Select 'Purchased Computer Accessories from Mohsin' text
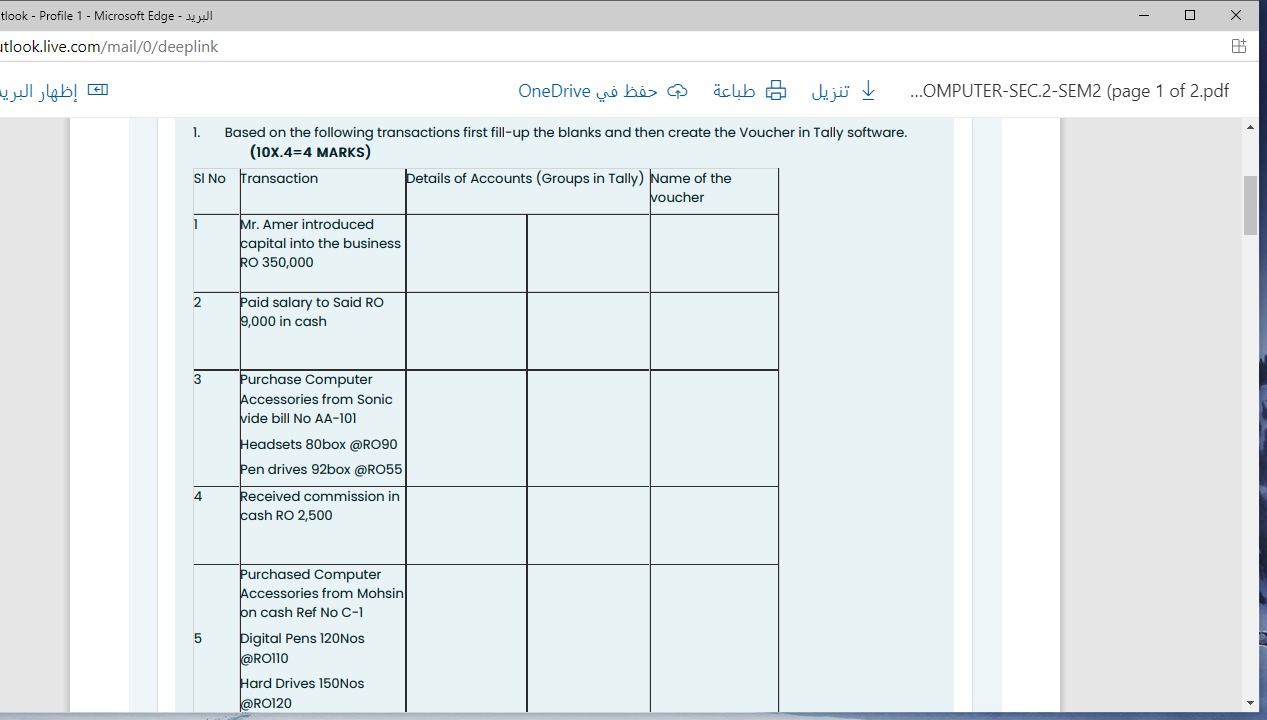 click(322, 593)
